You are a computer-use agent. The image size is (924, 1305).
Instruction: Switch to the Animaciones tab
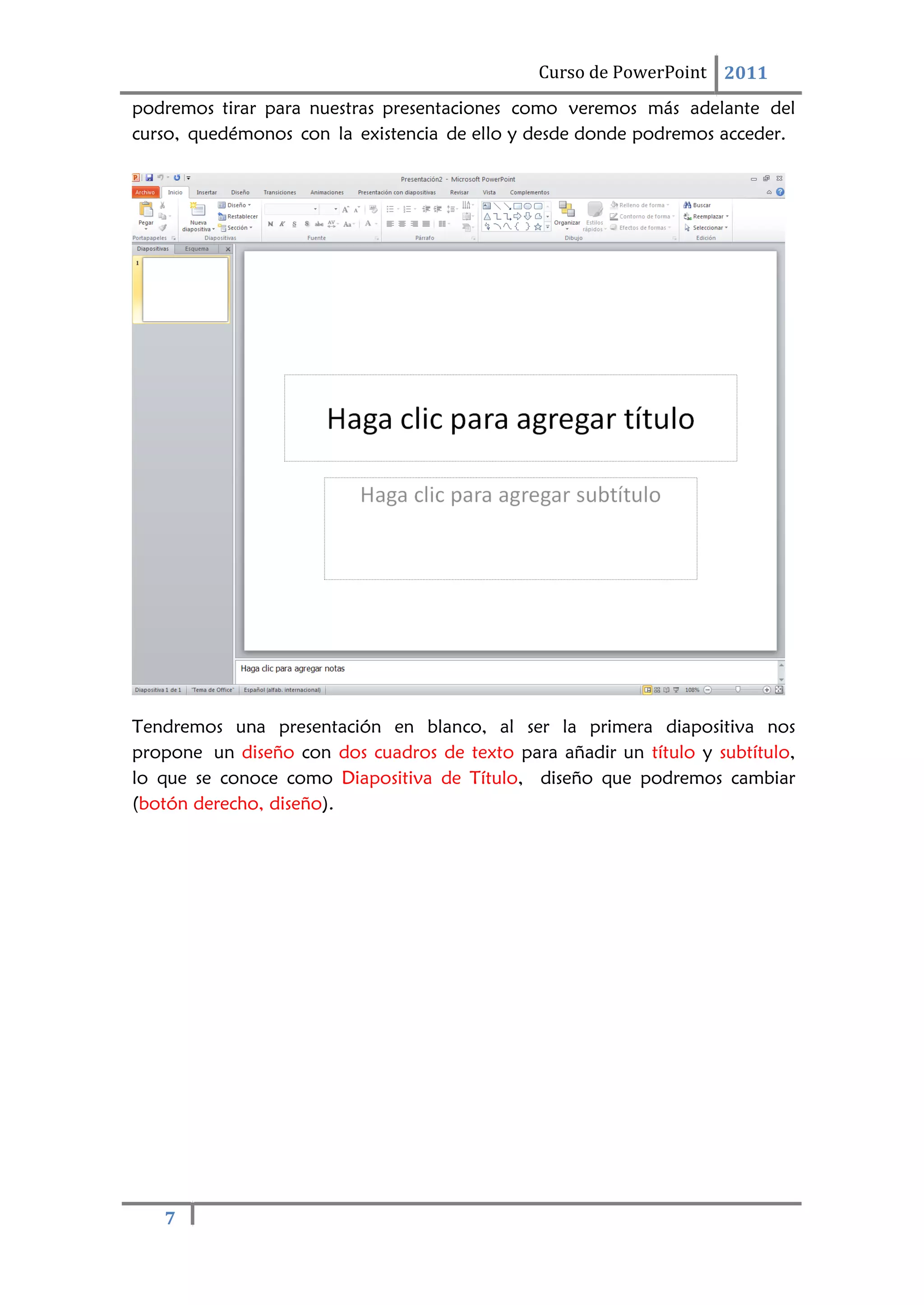tap(327, 192)
